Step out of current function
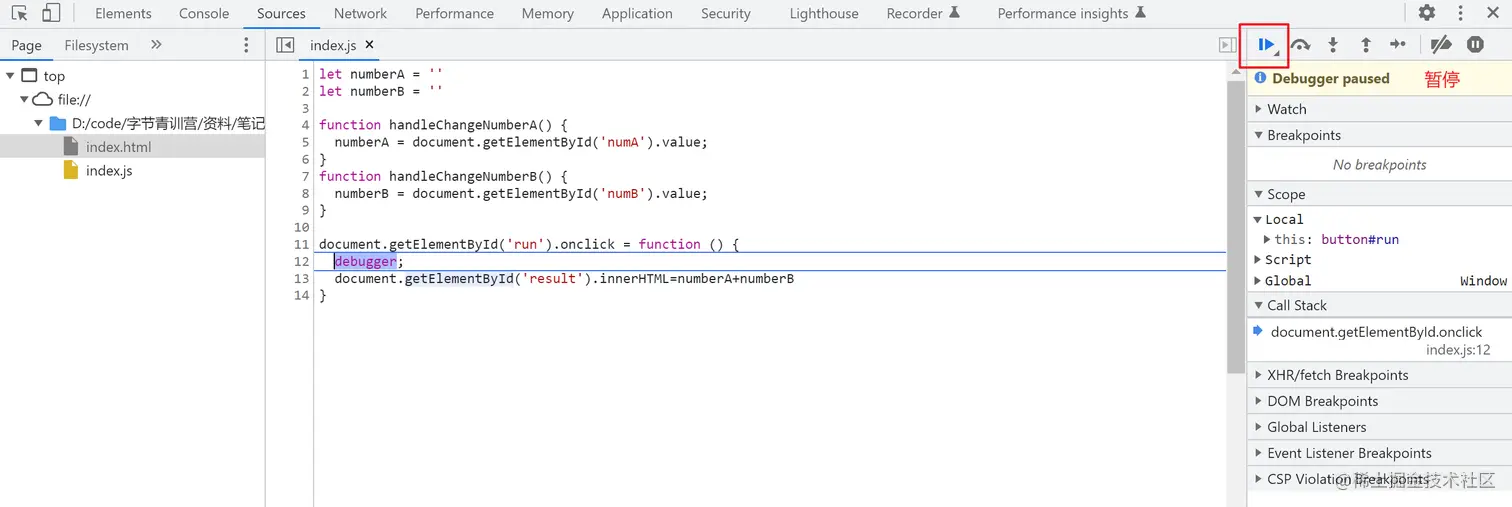 click(1365, 44)
